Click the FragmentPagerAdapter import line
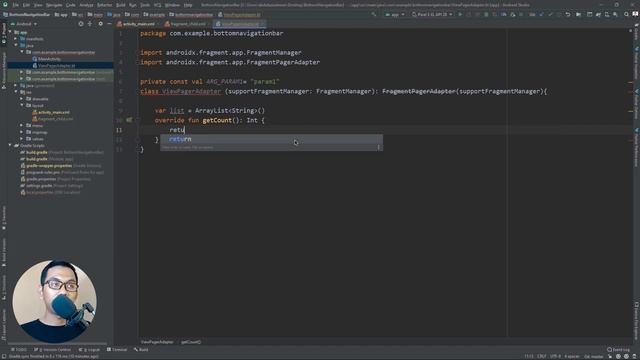The image size is (640, 360). [230, 62]
